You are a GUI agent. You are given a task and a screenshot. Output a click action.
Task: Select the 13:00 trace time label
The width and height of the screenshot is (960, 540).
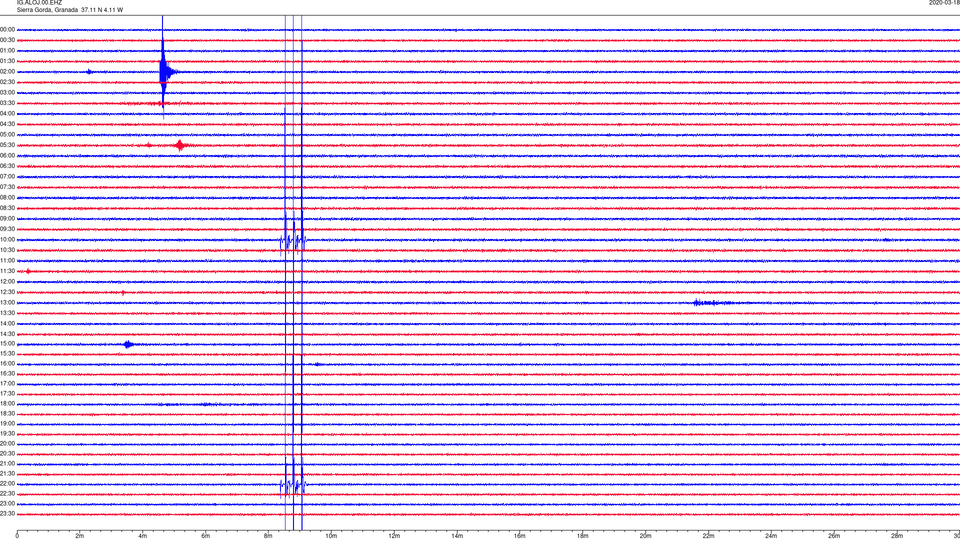pos(7,302)
